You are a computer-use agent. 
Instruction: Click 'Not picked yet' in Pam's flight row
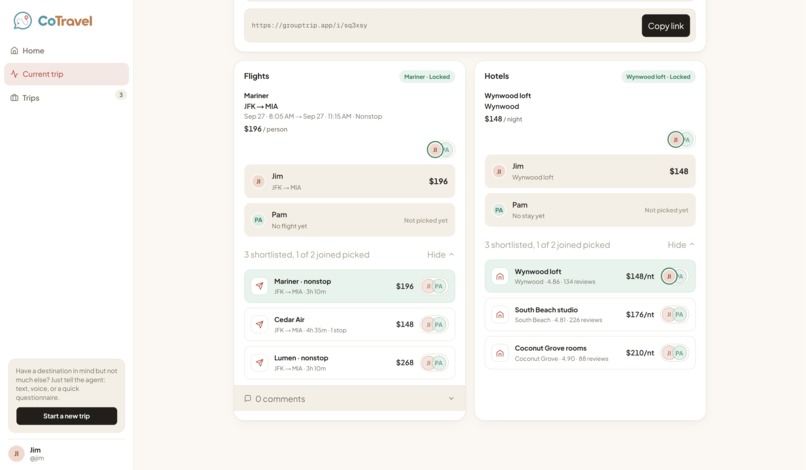click(x=426, y=220)
